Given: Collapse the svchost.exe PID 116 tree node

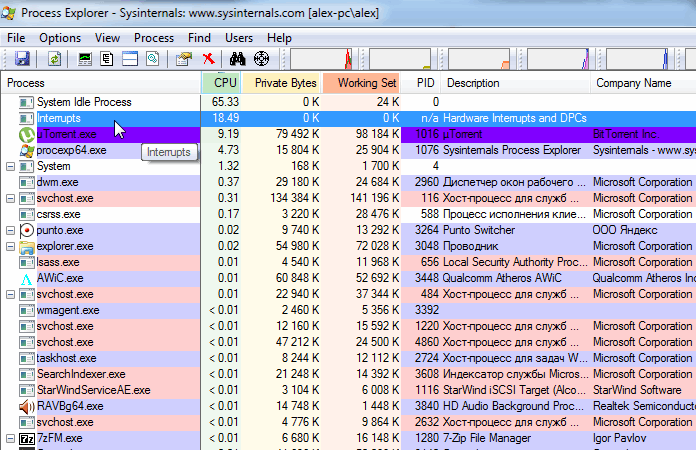Looking at the screenshot, I should [x=11, y=198].
